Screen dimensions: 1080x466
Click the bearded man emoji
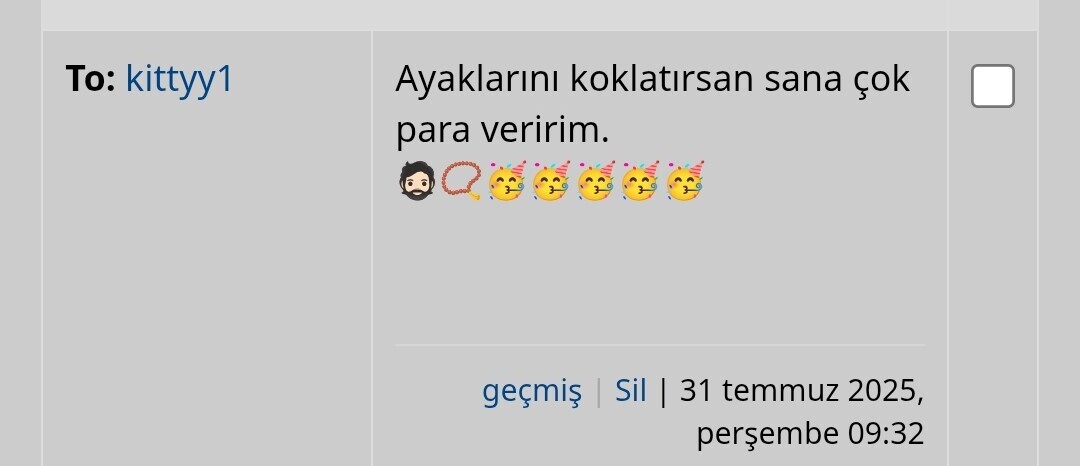pos(417,181)
